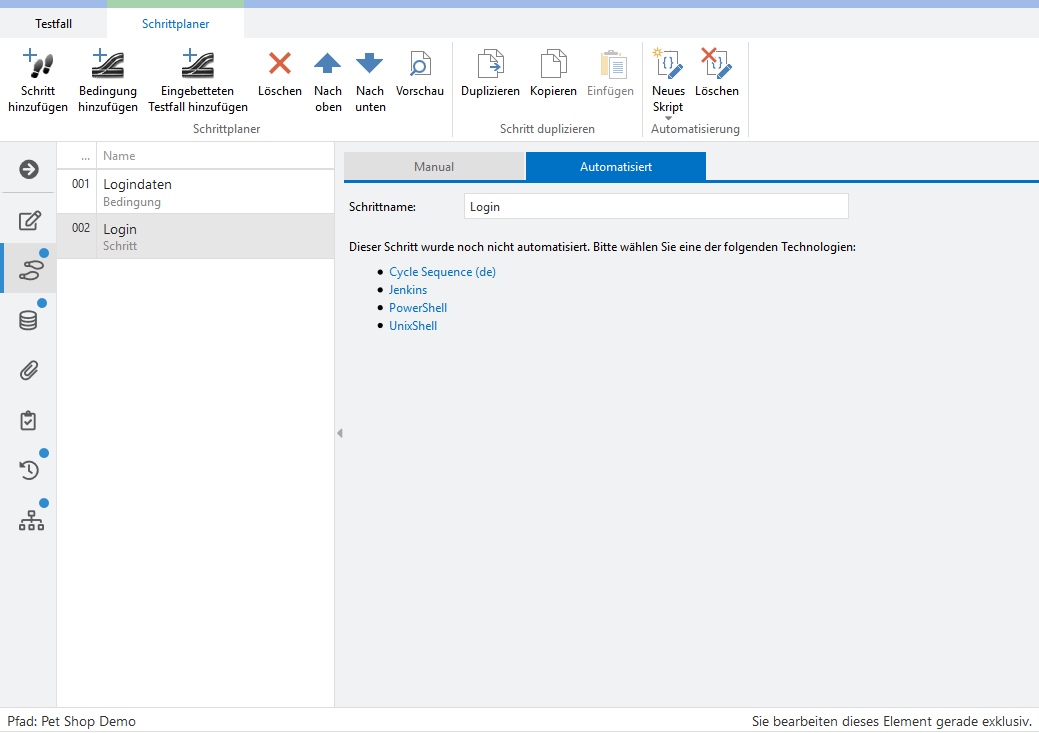The image size is (1039, 733).
Task: Delete the step with red X Löschen
Action: point(280,64)
